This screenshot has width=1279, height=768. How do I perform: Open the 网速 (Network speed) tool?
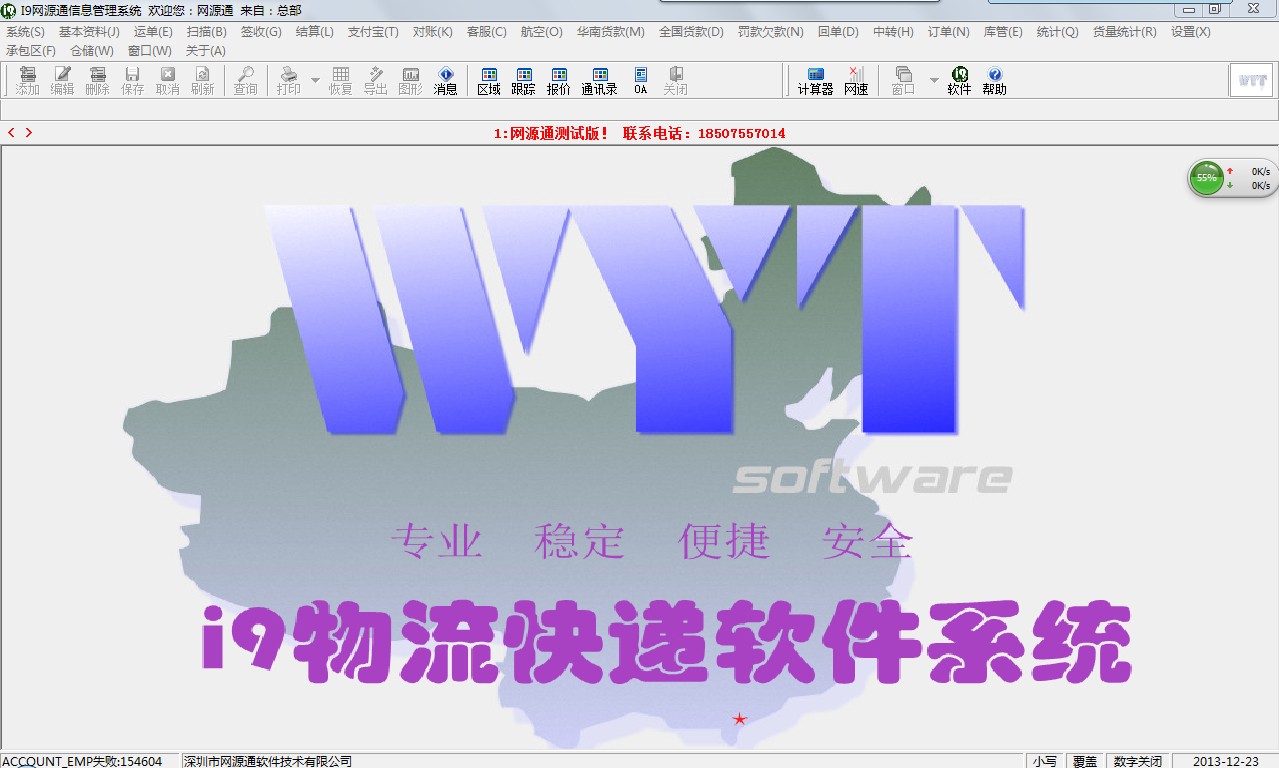tap(856, 81)
